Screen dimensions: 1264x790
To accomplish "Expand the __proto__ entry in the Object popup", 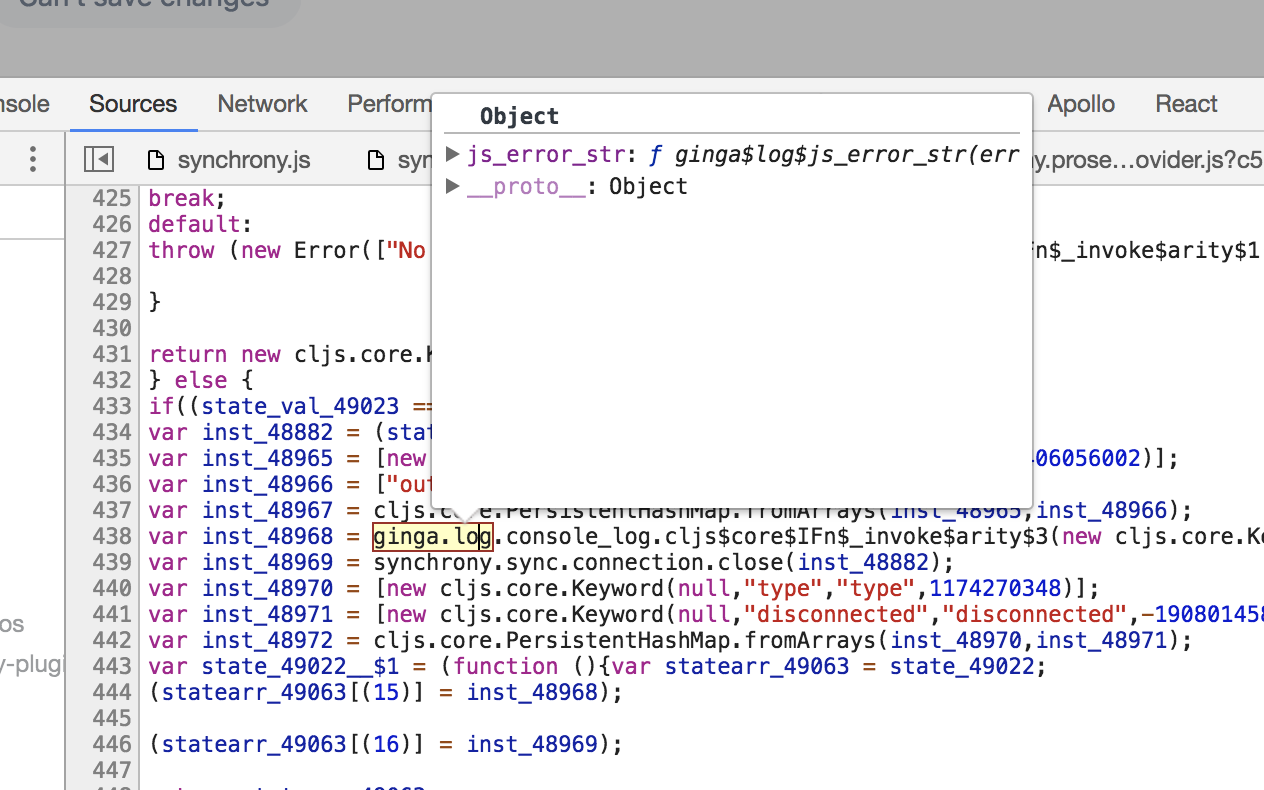I will click(x=452, y=186).
